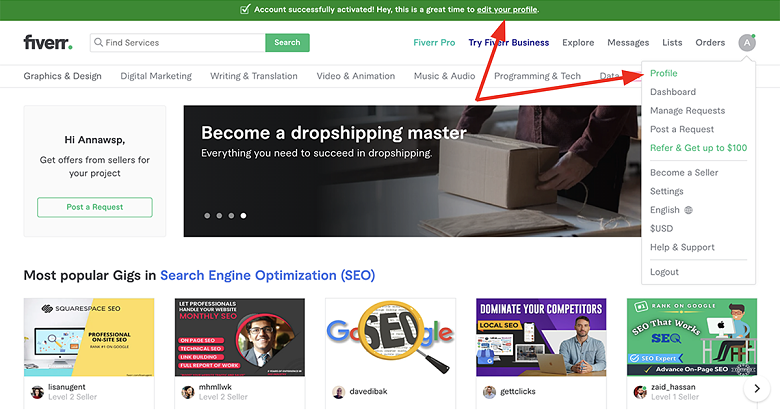The image size is (780, 410).
Task: Go to Explore in top navigation
Action: click(578, 43)
